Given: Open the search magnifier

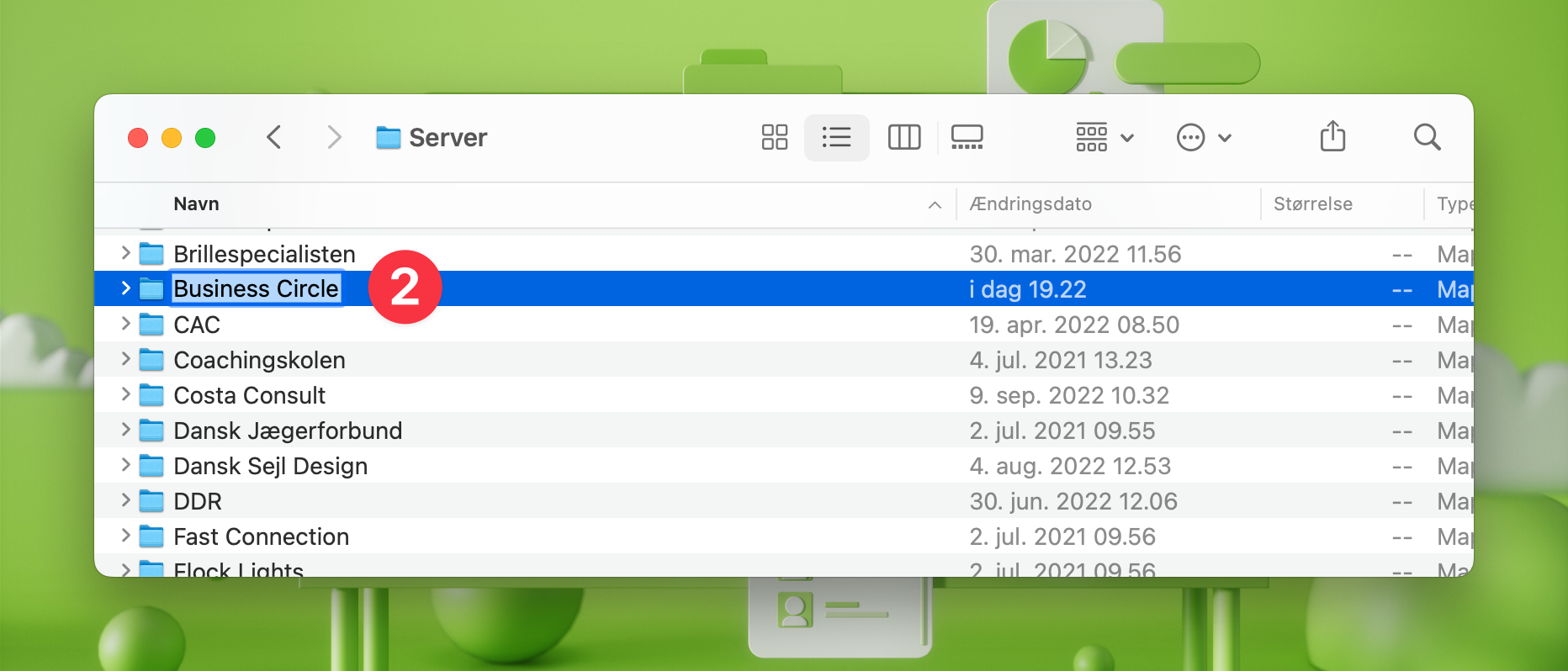Looking at the screenshot, I should click(x=1427, y=137).
